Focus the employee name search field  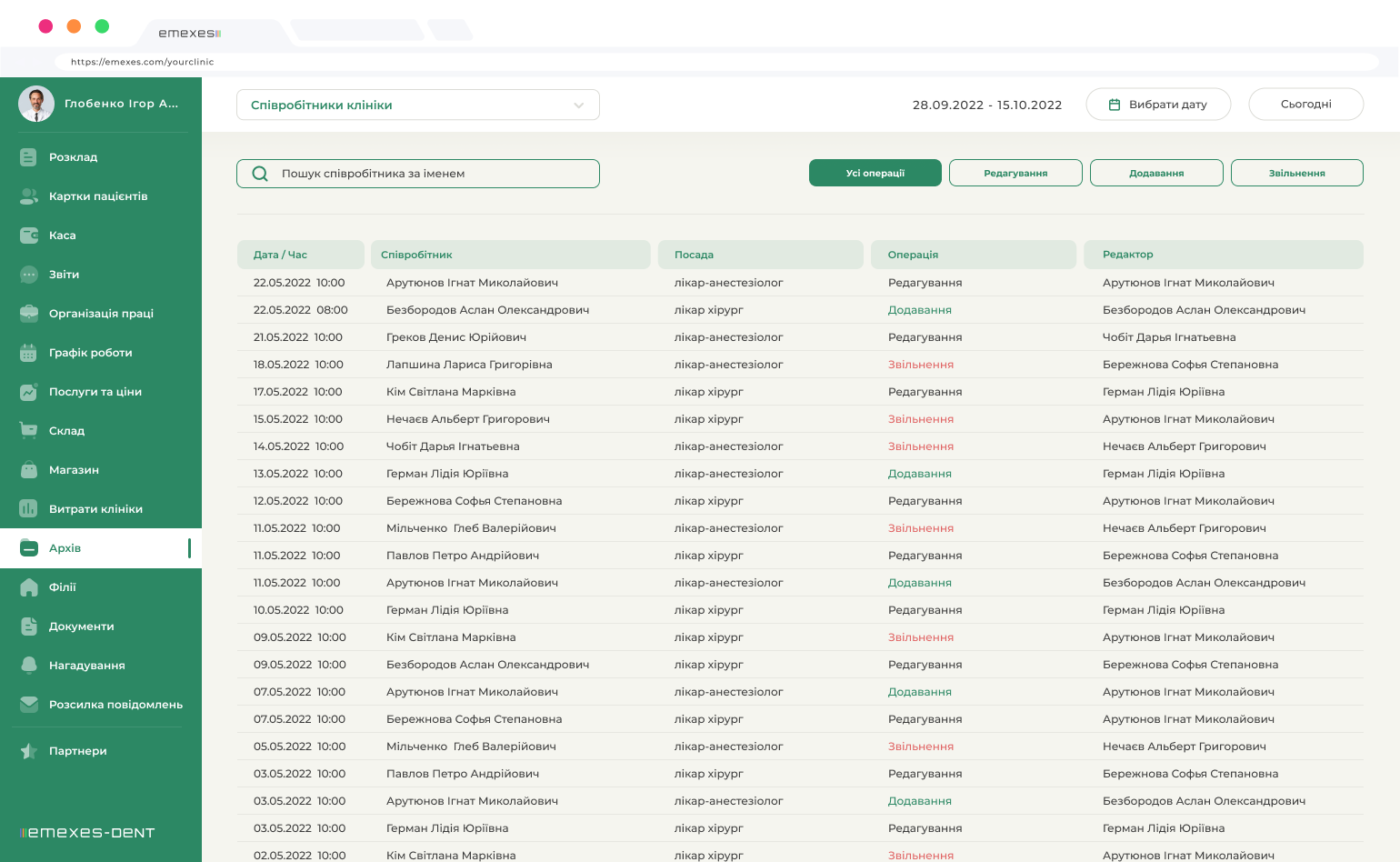pyautogui.click(x=418, y=174)
